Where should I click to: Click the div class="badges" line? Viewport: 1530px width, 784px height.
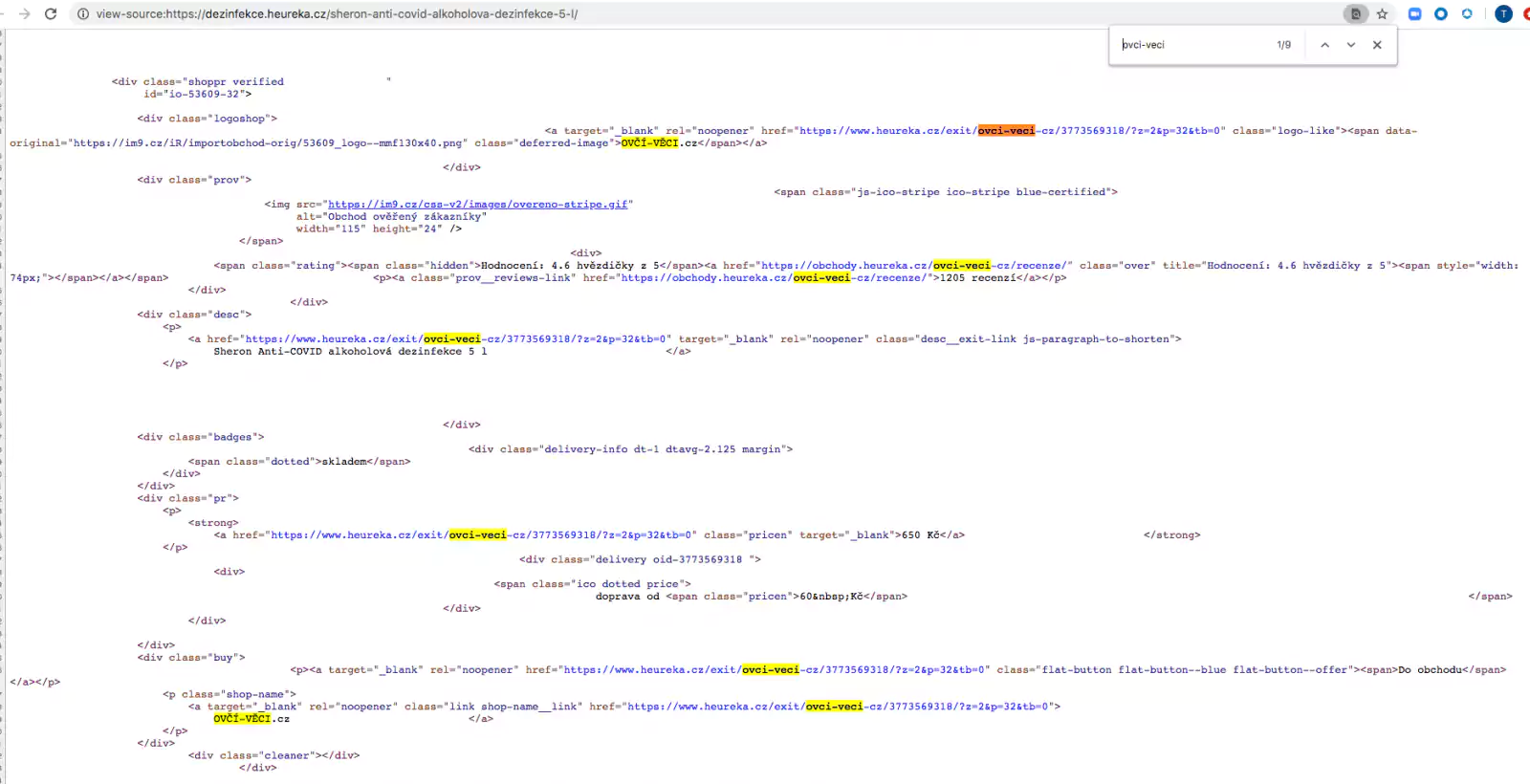coord(201,437)
